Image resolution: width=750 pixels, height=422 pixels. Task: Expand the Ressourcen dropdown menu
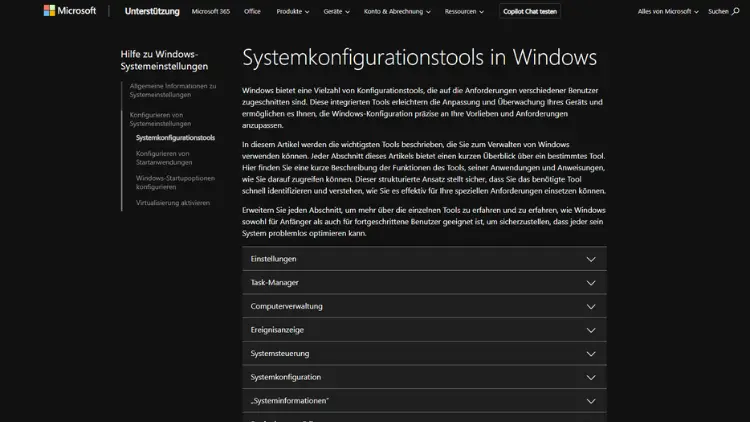pyautogui.click(x=464, y=11)
